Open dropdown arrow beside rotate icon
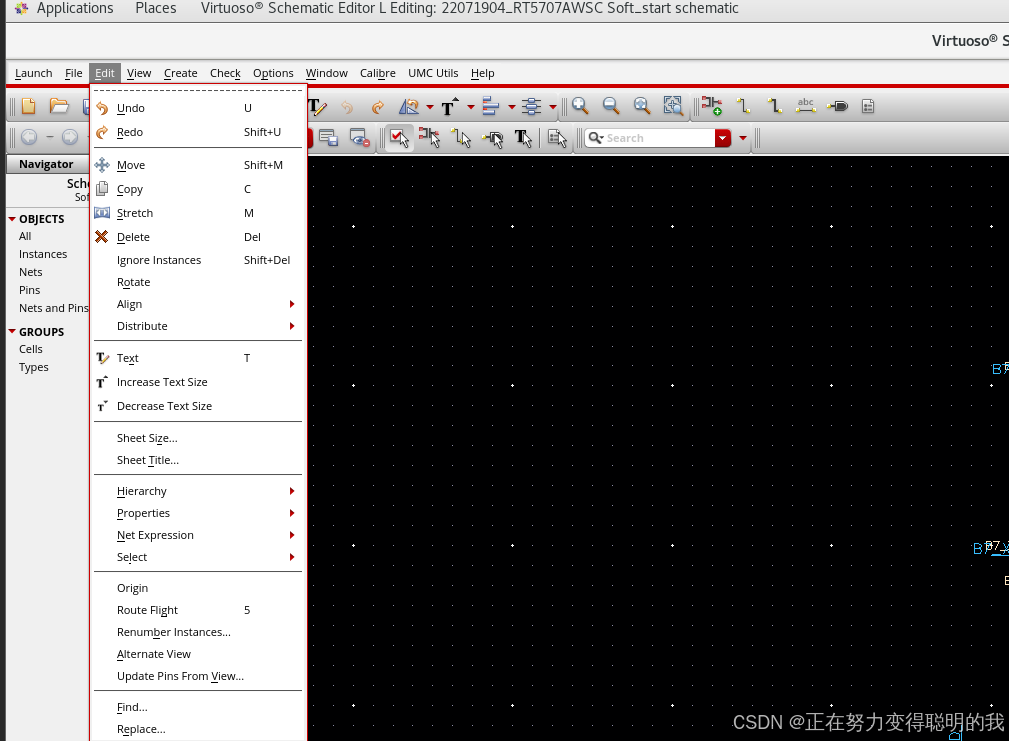Image resolution: width=1009 pixels, height=741 pixels. click(x=430, y=107)
